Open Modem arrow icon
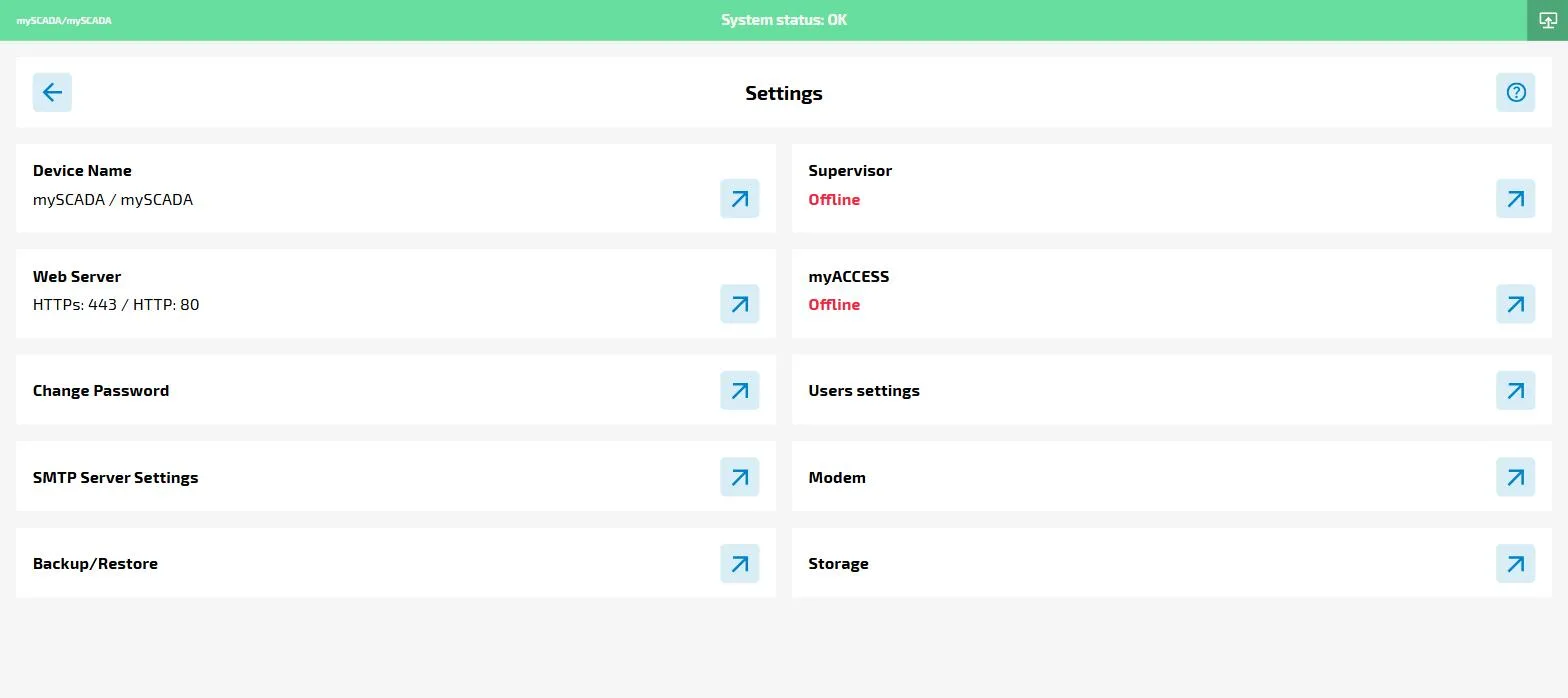The height and width of the screenshot is (698, 1568). [x=1515, y=477]
